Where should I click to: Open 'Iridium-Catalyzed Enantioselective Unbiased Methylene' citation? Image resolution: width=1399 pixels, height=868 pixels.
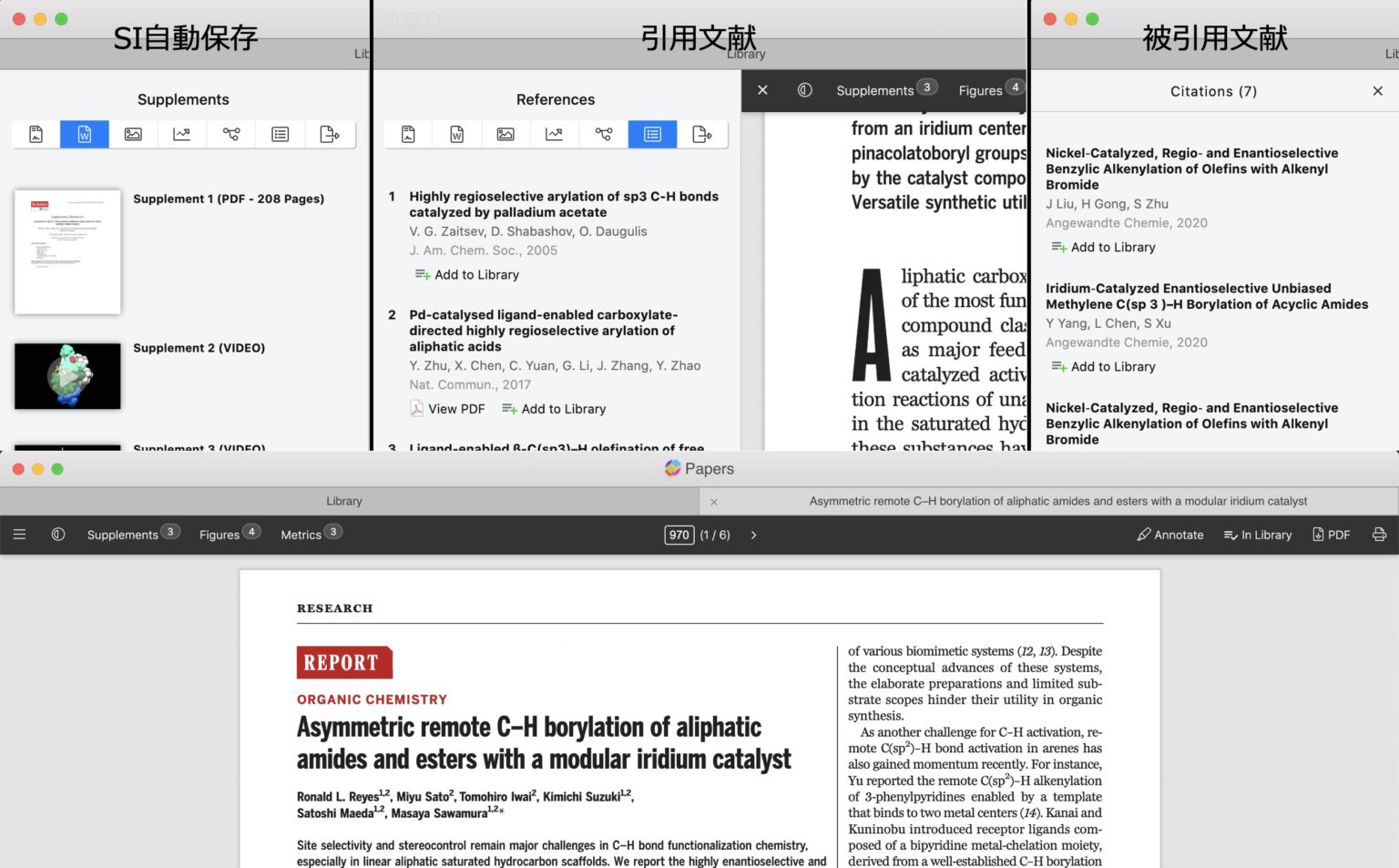[1207, 296]
